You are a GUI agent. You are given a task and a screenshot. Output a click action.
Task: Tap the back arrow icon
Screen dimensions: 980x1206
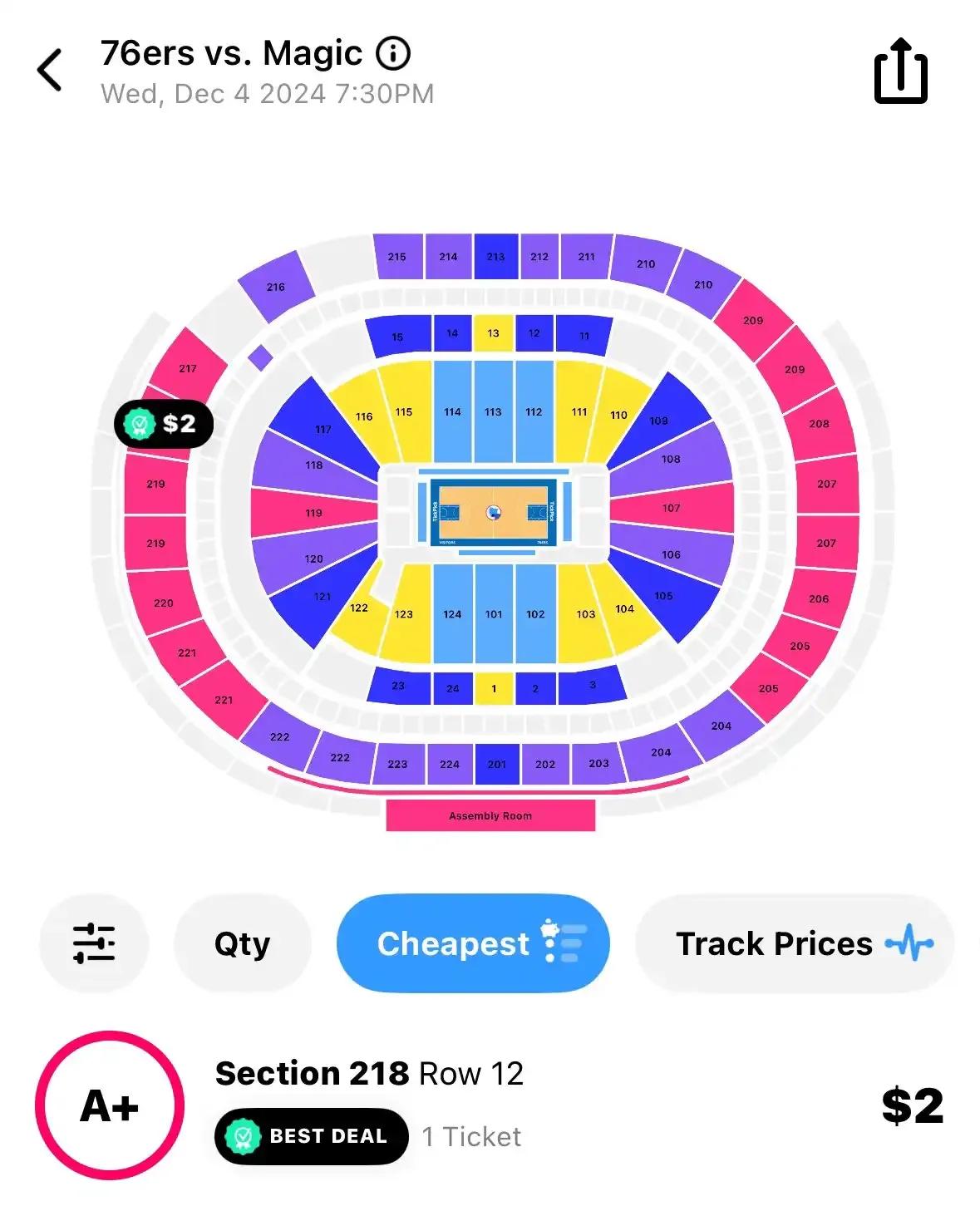50,70
